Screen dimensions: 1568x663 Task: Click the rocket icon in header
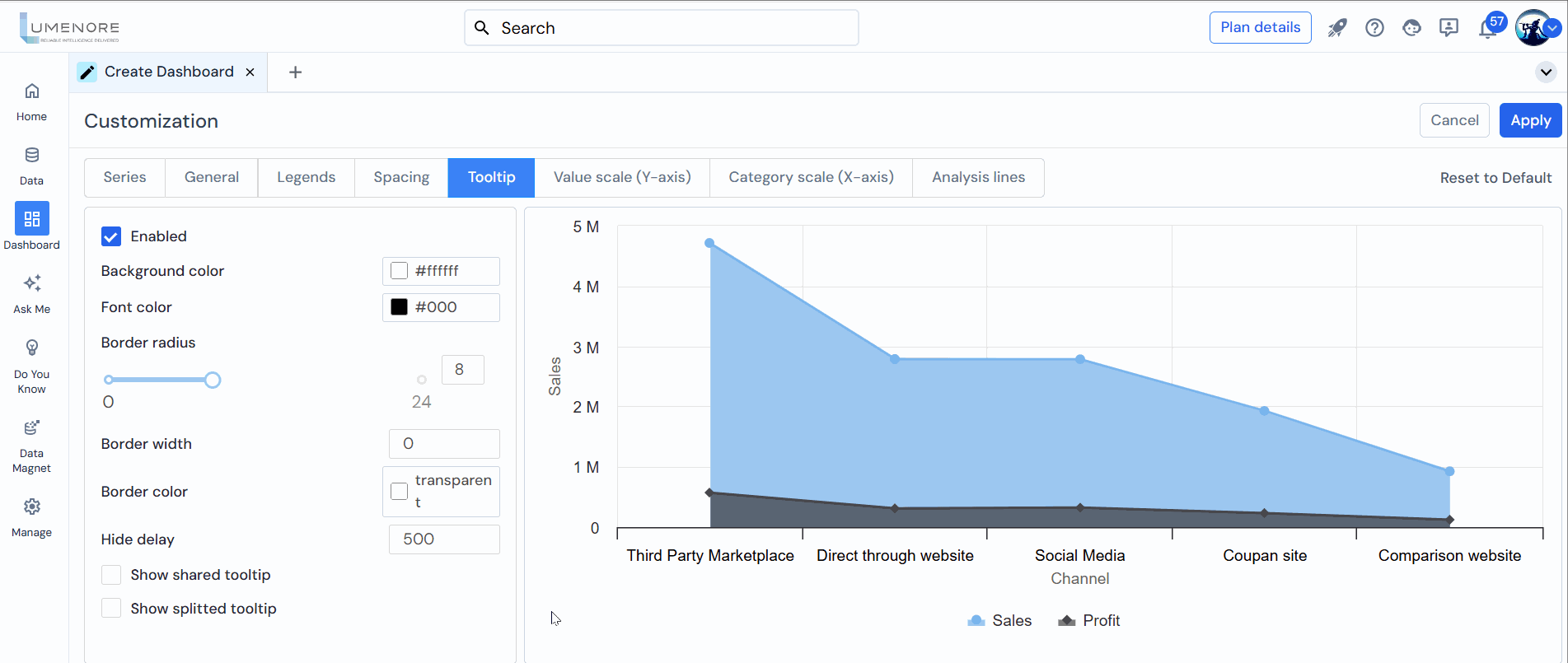tap(1336, 28)
